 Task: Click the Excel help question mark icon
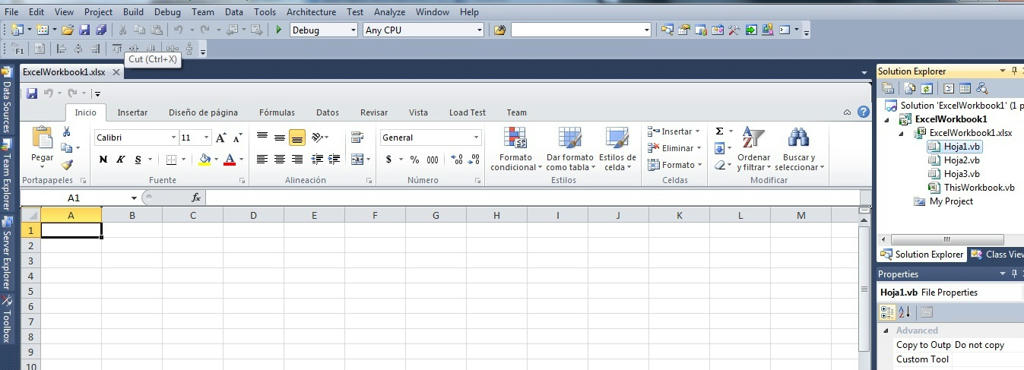tap(863, 112)
